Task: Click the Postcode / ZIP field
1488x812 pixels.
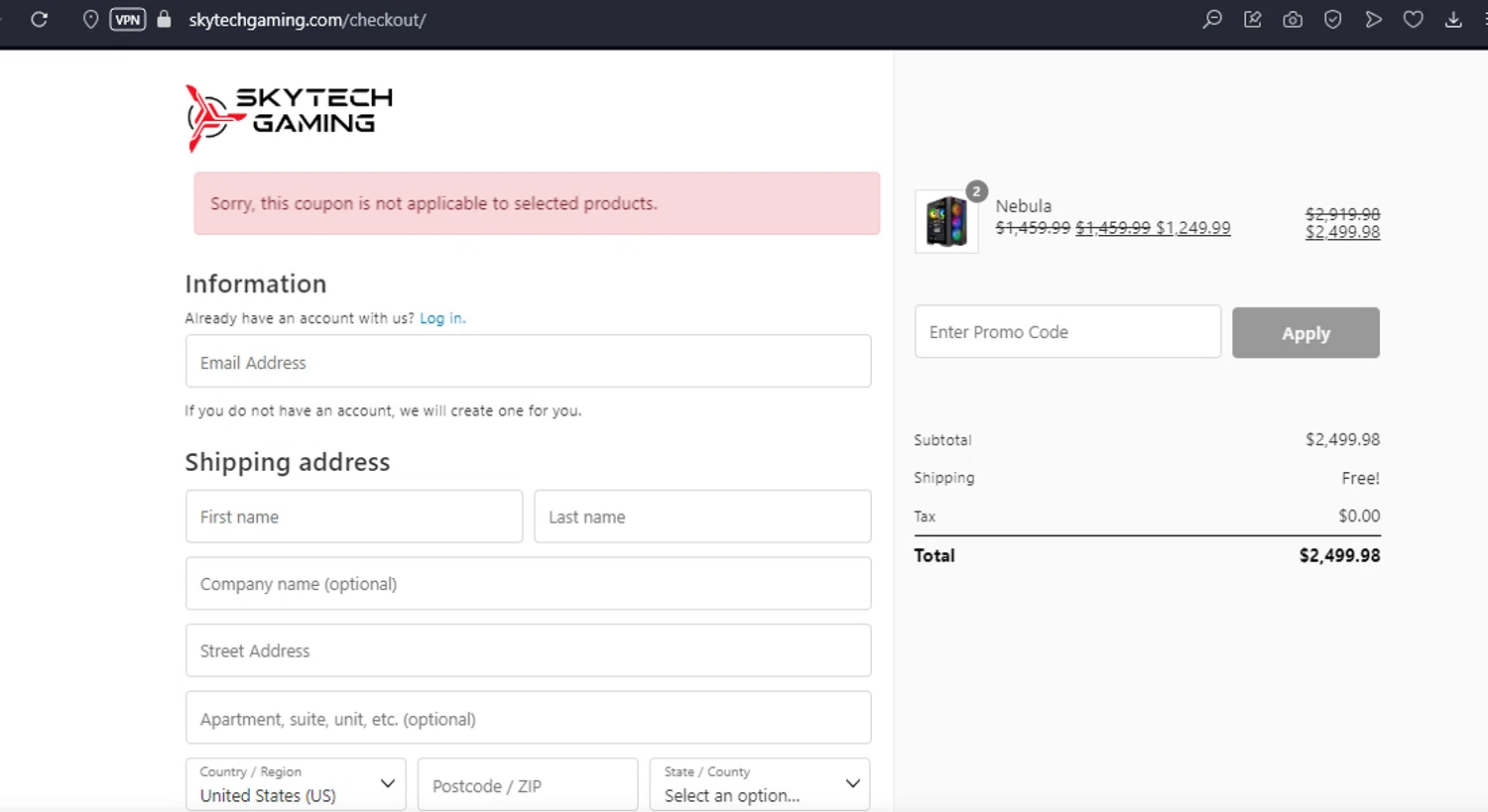Action: [528, 785]
